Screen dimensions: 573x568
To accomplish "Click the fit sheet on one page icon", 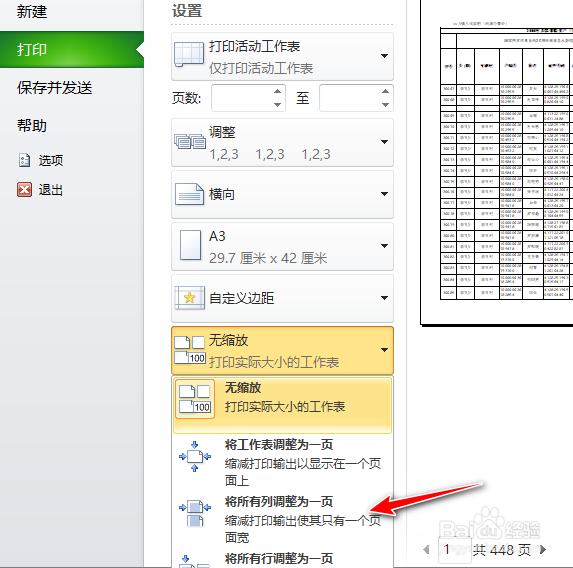I will (195, 456).
